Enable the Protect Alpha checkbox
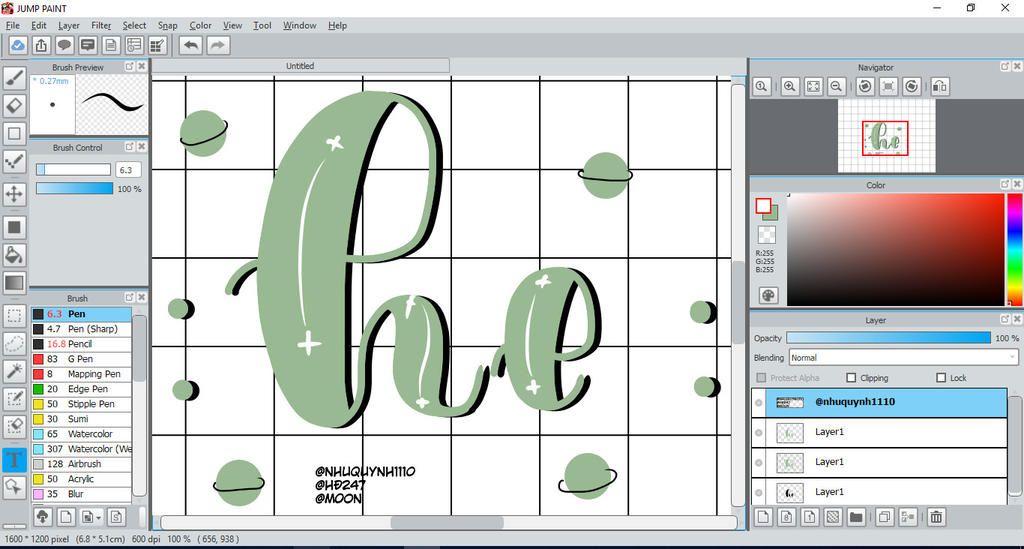 click(761, 377)
